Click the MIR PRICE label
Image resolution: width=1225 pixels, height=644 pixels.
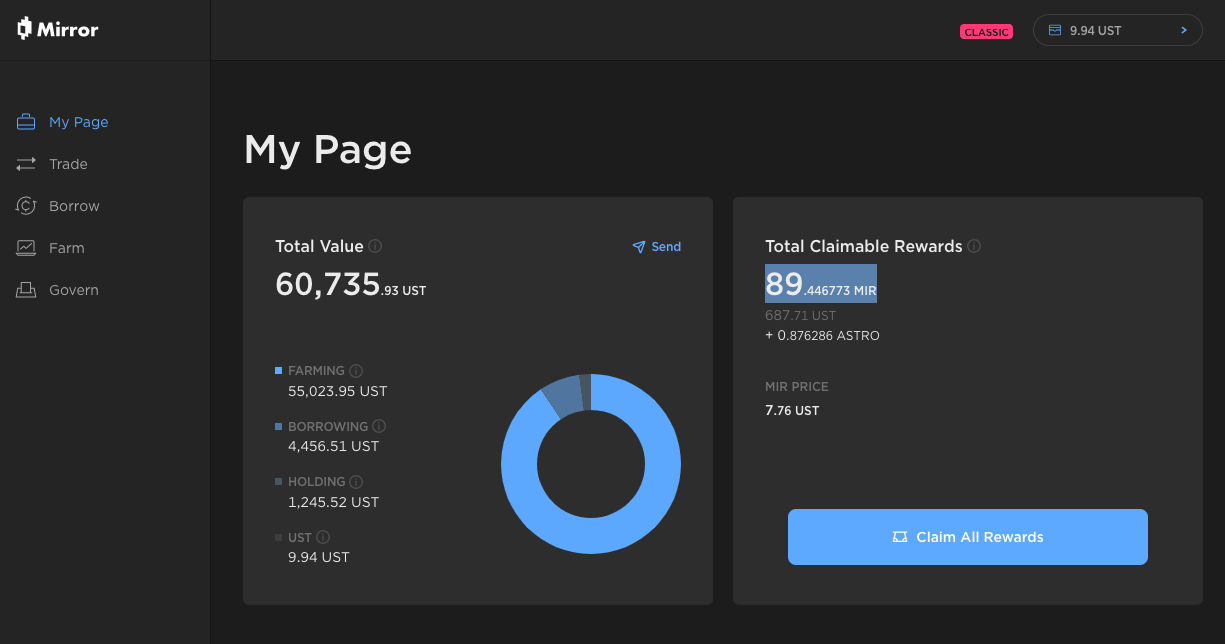[x=797, y=387]
